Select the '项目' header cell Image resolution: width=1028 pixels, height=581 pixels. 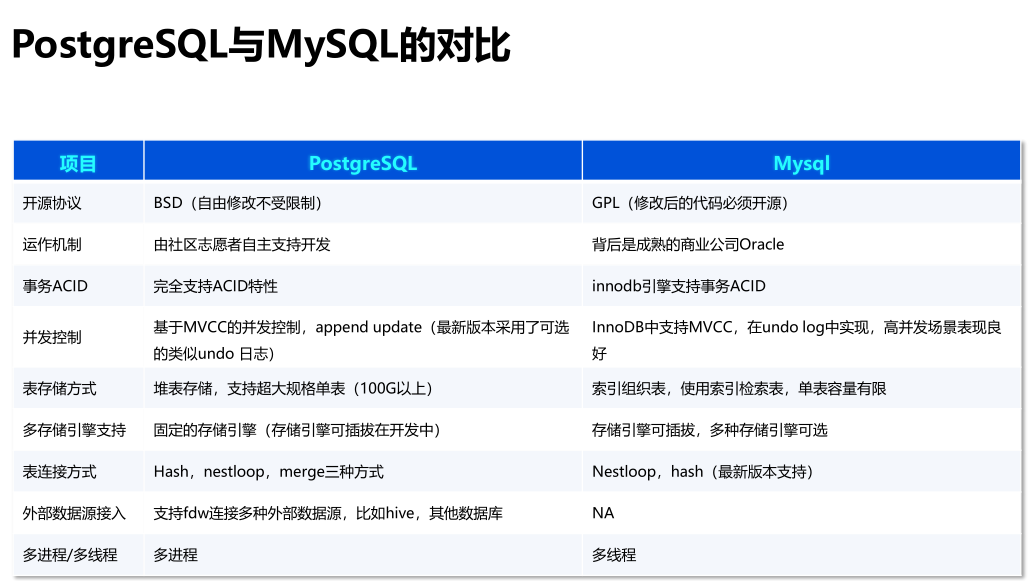pos(79,161)
